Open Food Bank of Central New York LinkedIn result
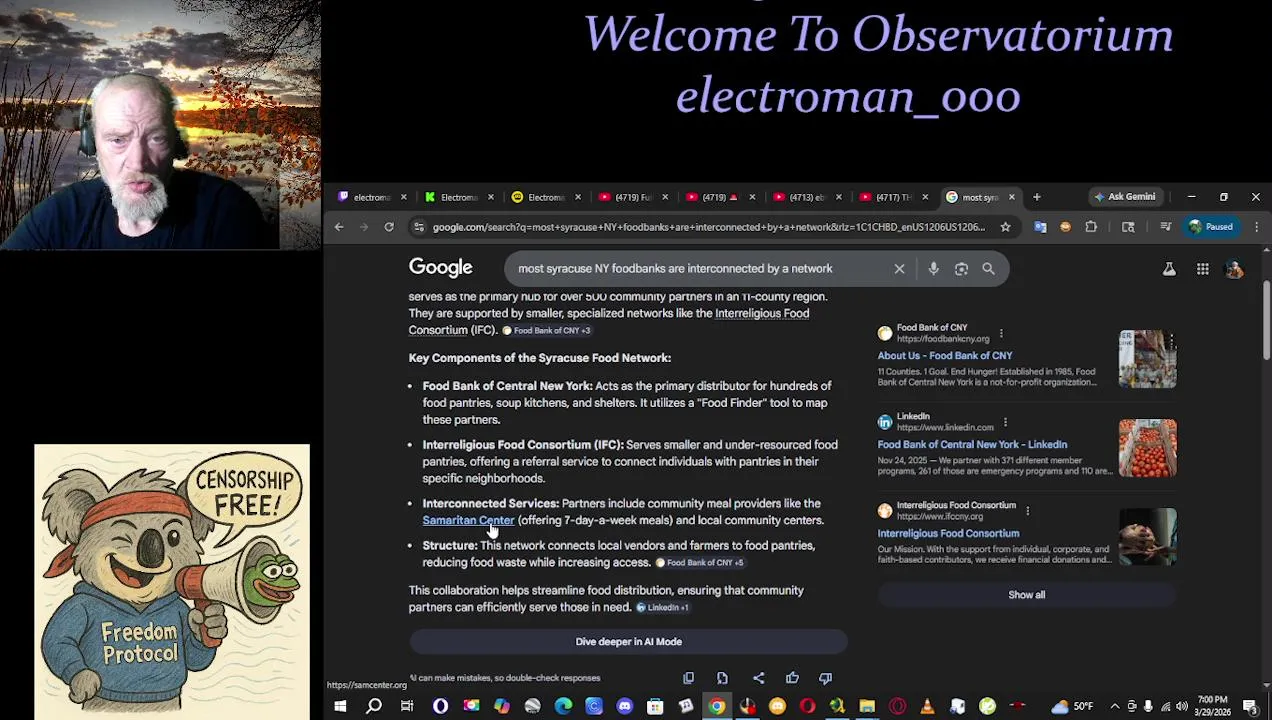The width and height of the screenshot is (1272, 720). pos(972,444)
